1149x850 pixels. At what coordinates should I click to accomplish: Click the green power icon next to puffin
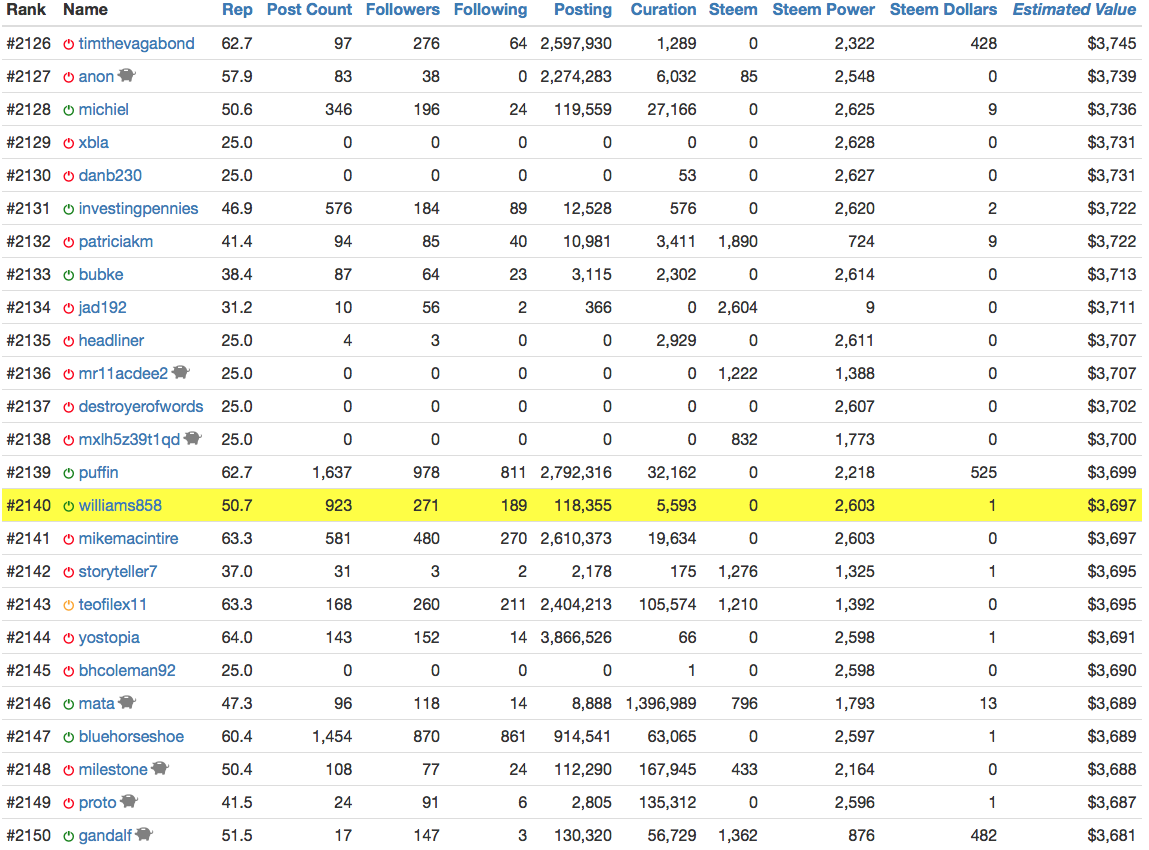[x=69, y=473]
